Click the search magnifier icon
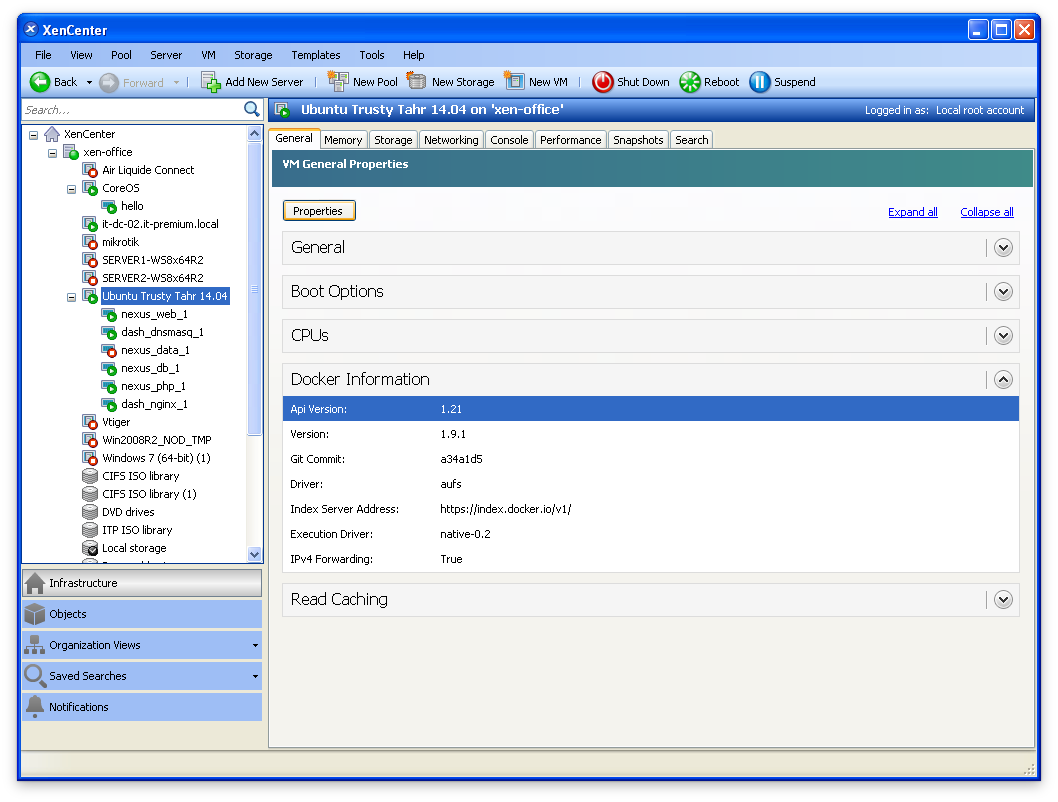 (252, 109)
